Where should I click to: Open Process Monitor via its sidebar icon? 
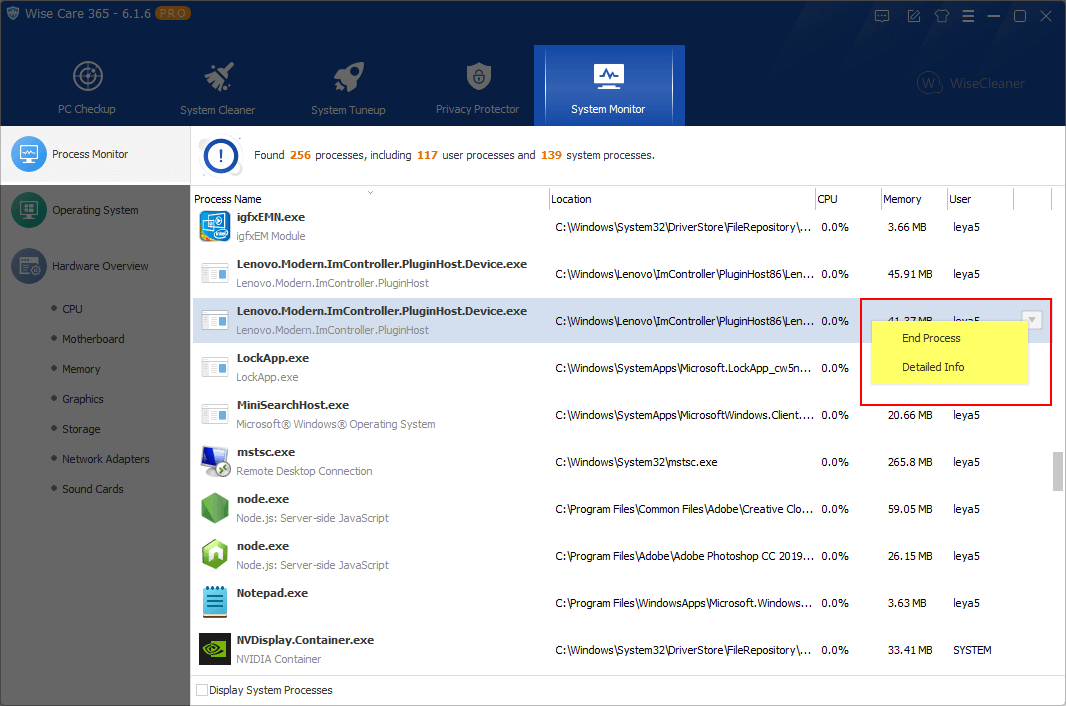[29, 154]
